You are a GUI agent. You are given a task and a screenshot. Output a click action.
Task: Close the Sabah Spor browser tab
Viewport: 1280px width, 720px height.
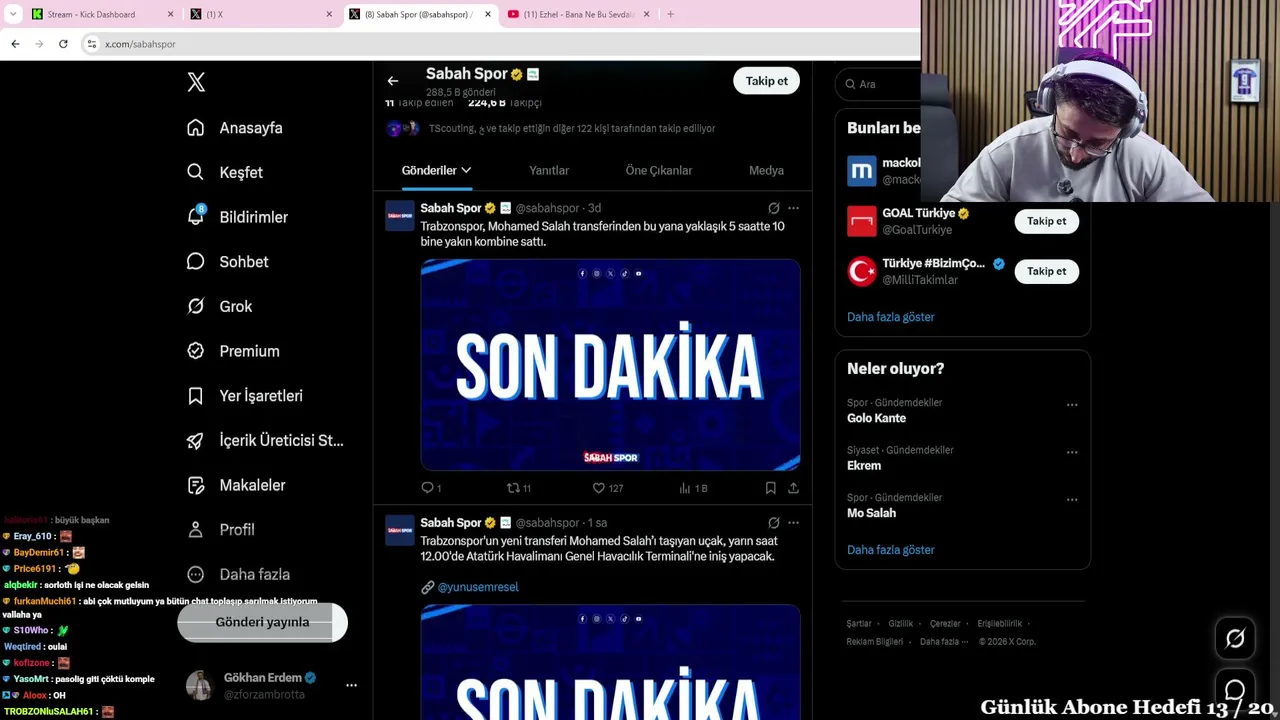click(488, 14)
